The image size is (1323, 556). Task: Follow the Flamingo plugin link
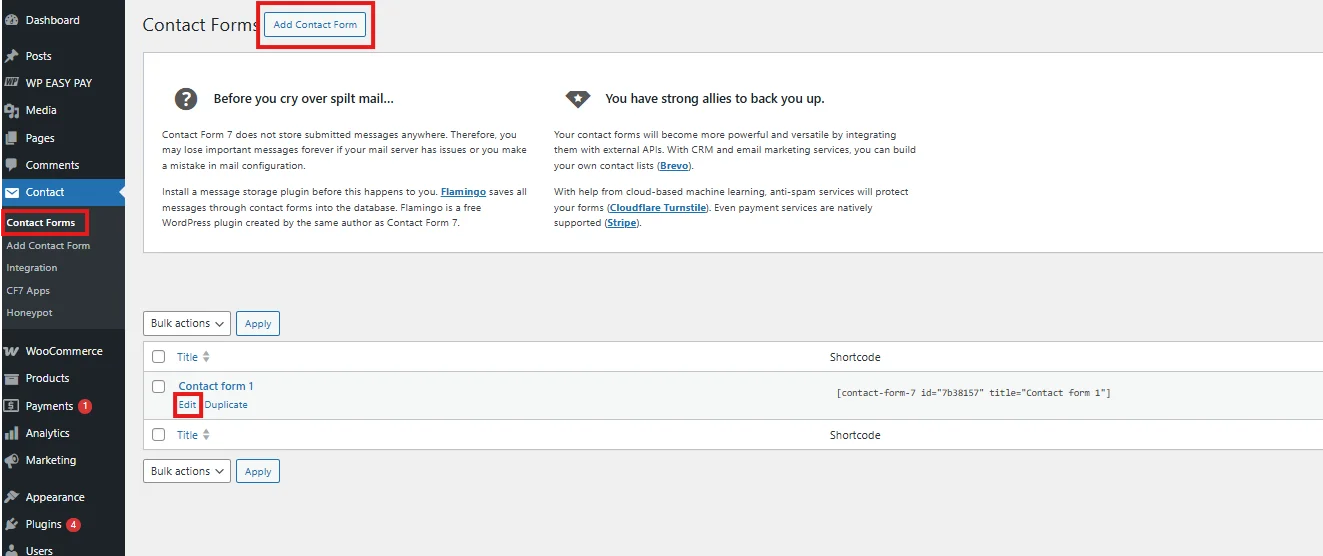pos(463,192)
